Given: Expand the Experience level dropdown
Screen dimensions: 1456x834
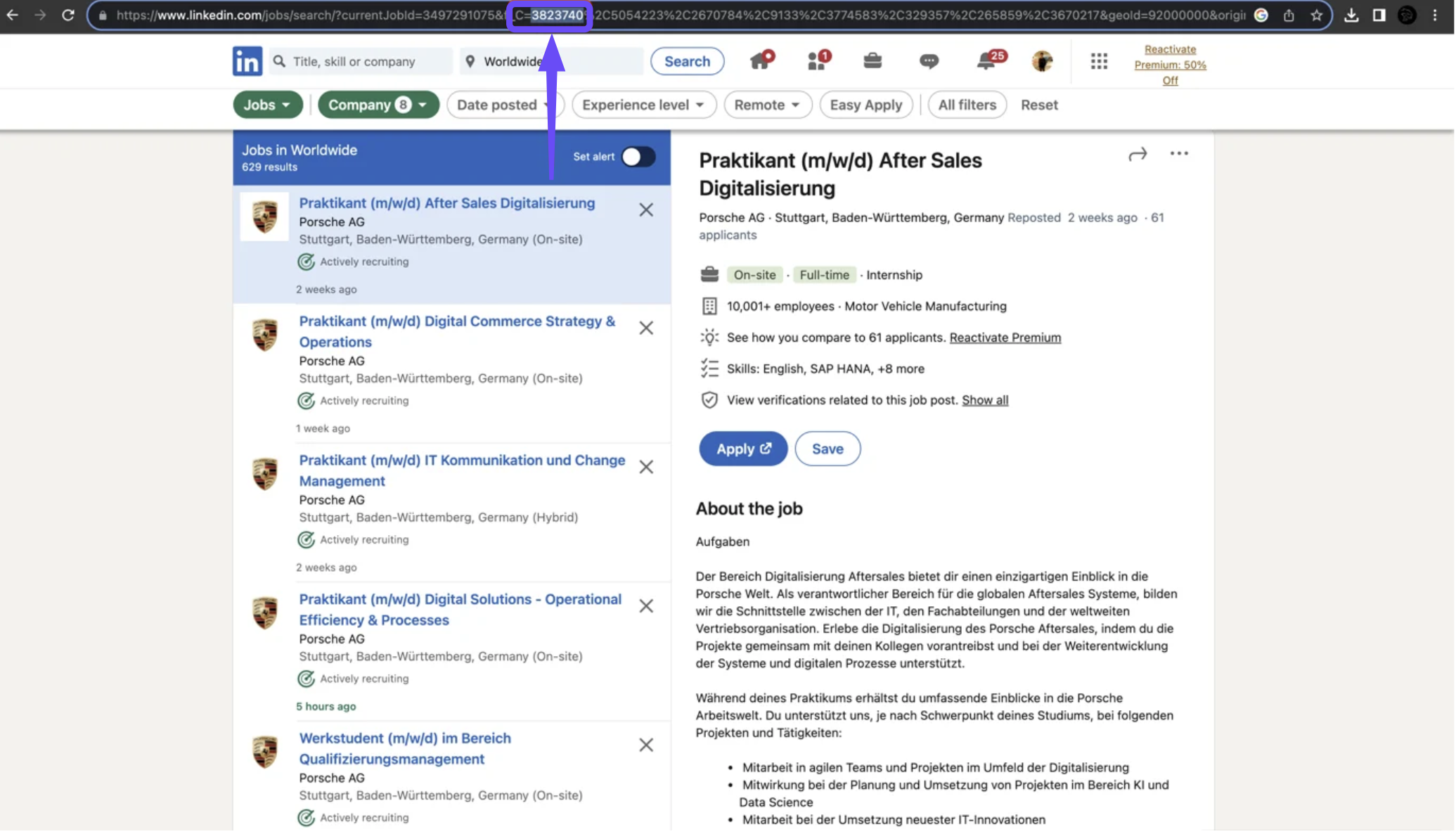Looking at the screenshot, I should tap(643, 105).
